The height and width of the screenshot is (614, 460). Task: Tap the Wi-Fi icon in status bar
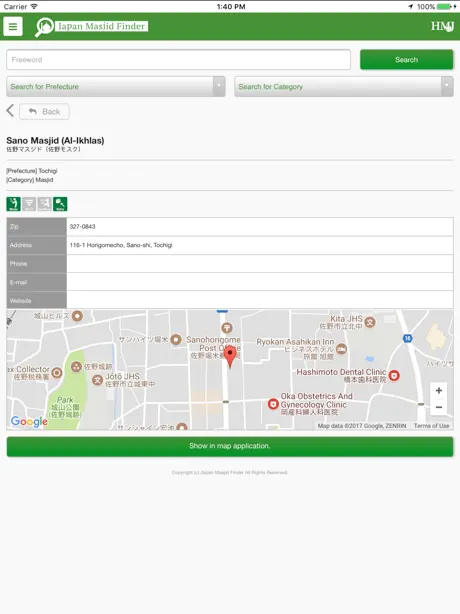click(34, 7)
